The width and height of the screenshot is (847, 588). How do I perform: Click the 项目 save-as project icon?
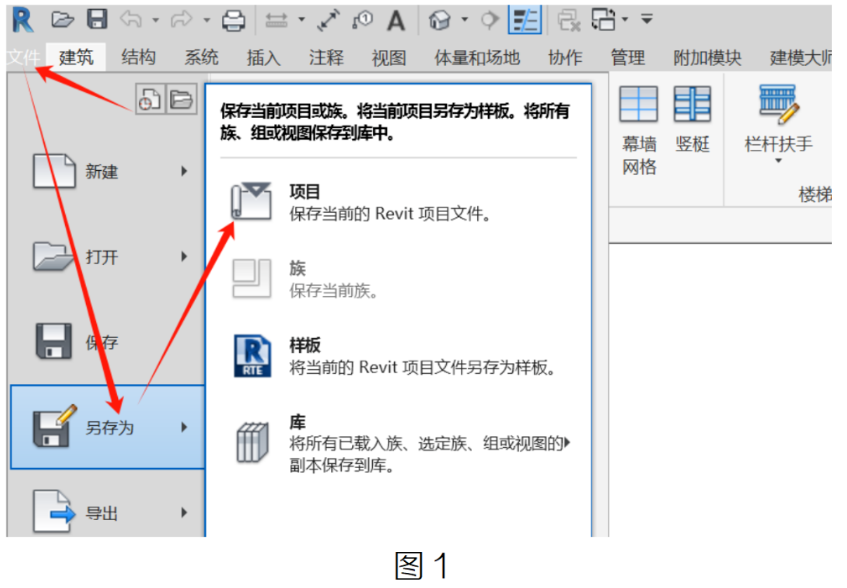tap(252, 202)
